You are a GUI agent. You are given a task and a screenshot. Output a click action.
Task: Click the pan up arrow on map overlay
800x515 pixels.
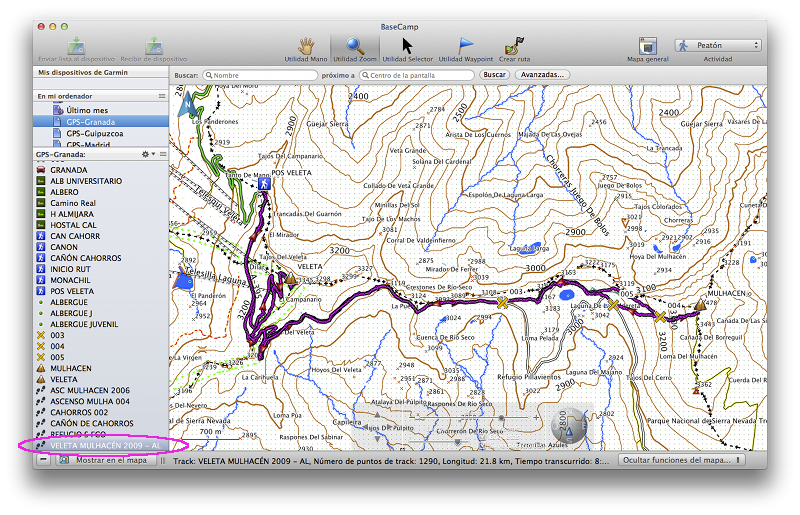377,415
